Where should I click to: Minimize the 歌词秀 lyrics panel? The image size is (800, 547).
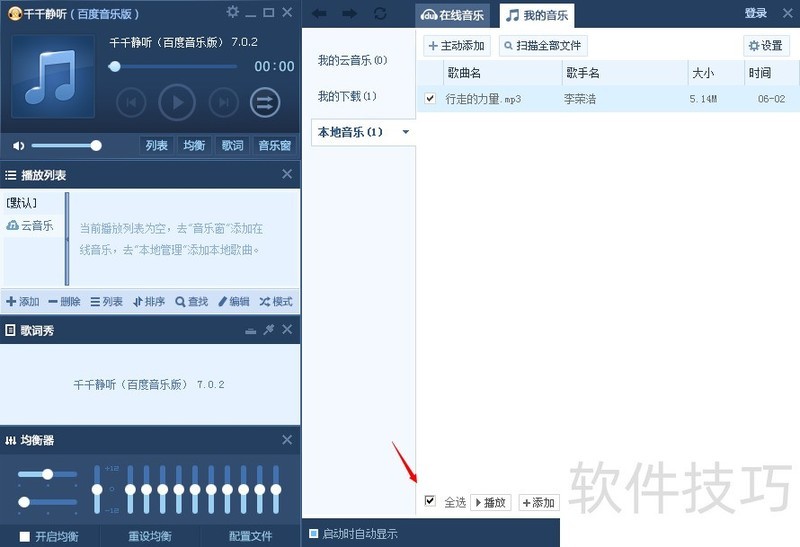click(x=251, y=331)
